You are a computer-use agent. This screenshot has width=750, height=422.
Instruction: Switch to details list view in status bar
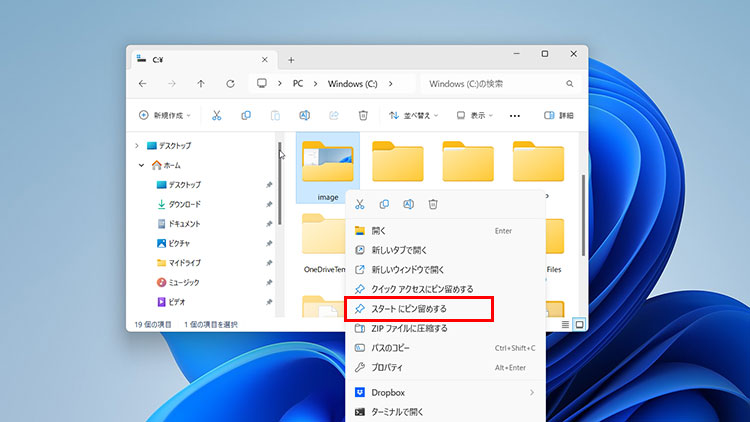(x=565, y=324)
